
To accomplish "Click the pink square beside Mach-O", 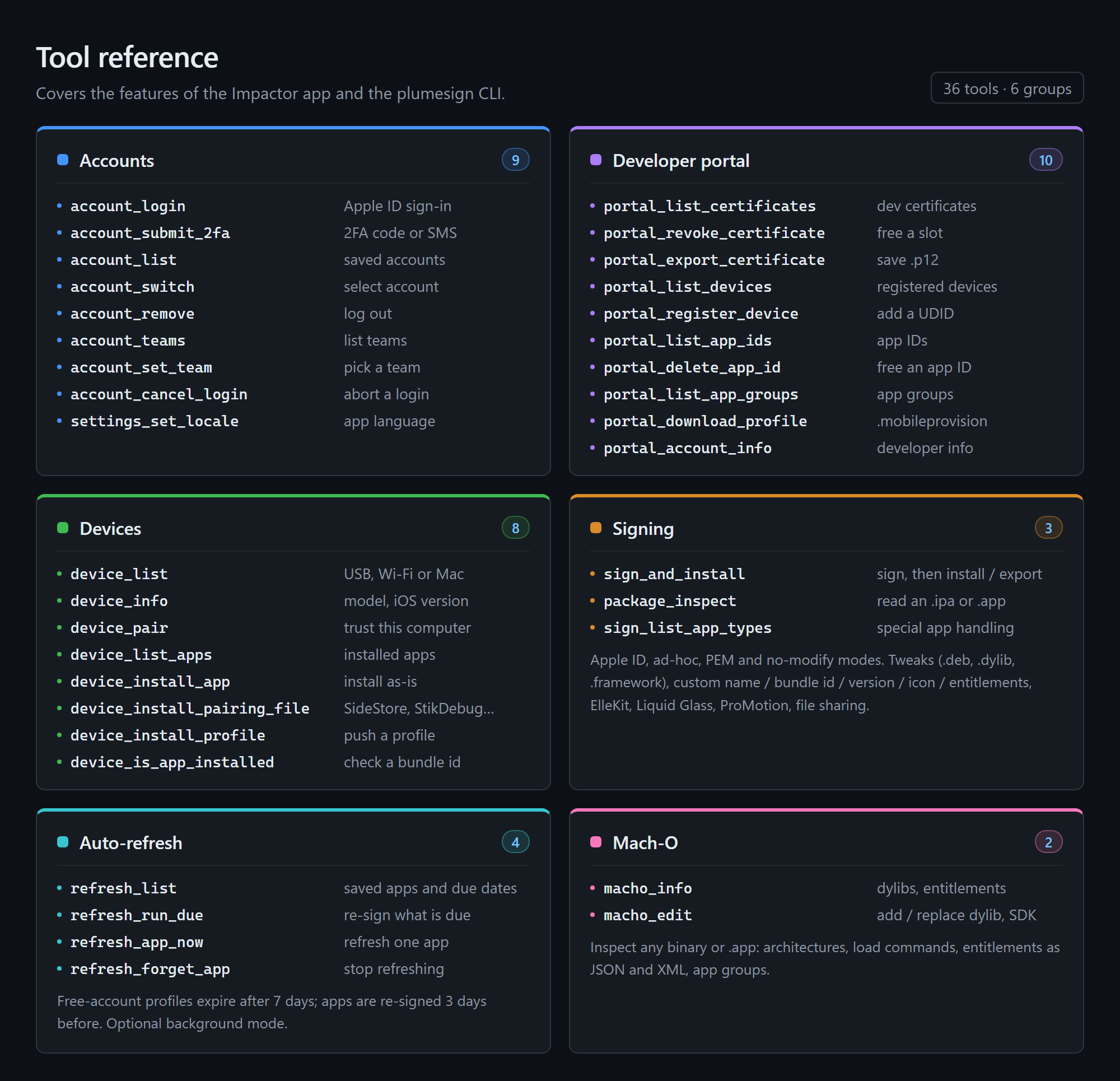I will [x=596, y=842].
